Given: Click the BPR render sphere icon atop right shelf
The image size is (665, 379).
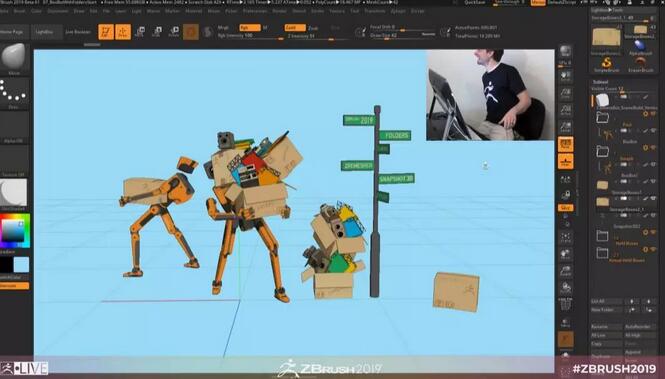Looking at the screenshot, I should 565,51.
